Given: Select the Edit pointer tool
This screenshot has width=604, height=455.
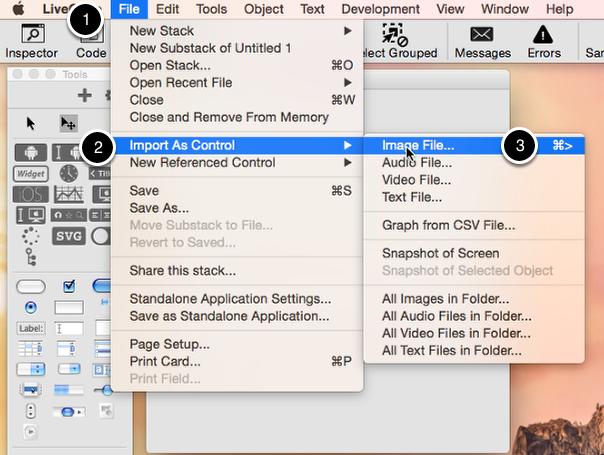Looking at the screenshot, I should [x=69, y=124].
